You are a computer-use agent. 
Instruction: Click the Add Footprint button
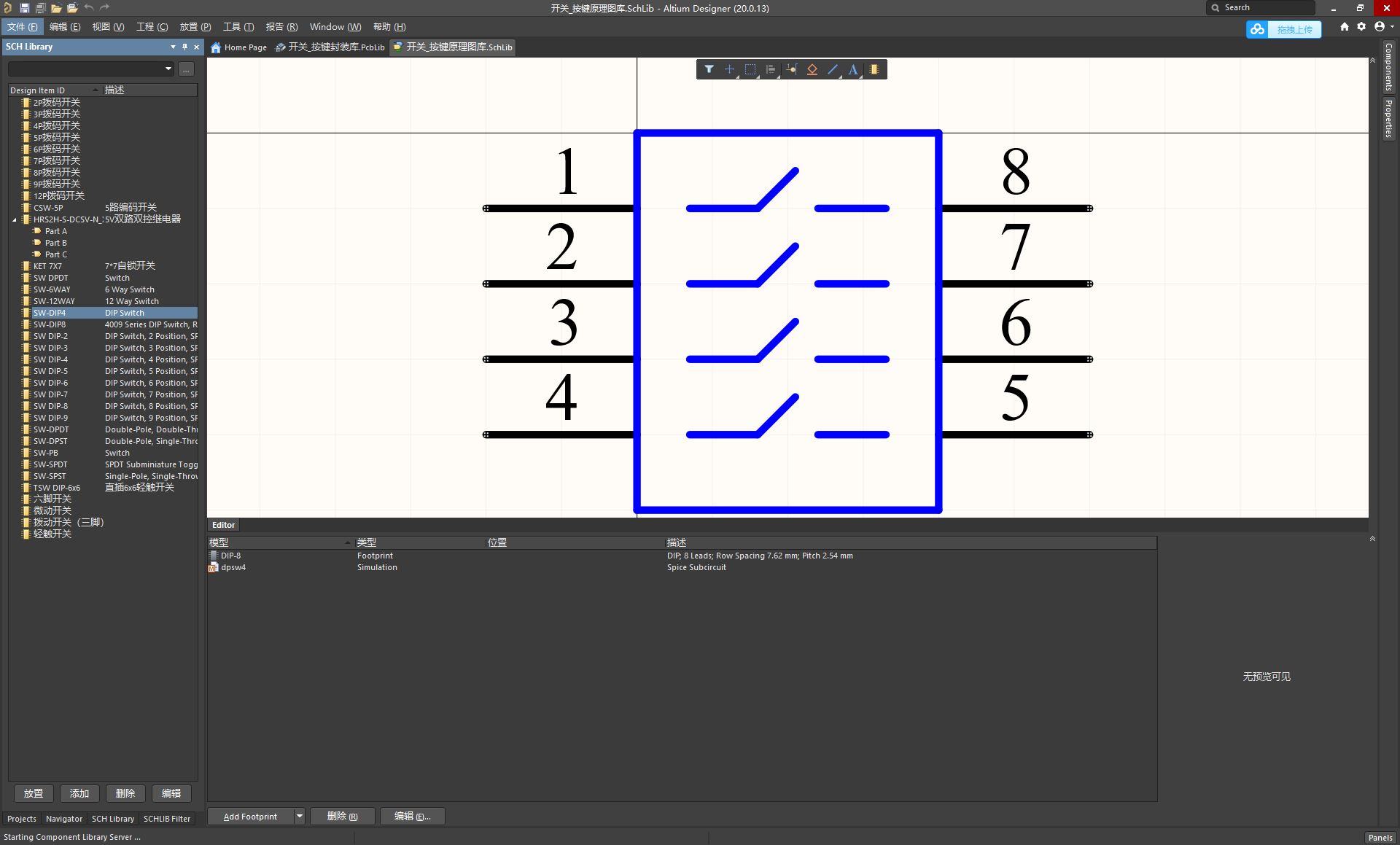250,817
